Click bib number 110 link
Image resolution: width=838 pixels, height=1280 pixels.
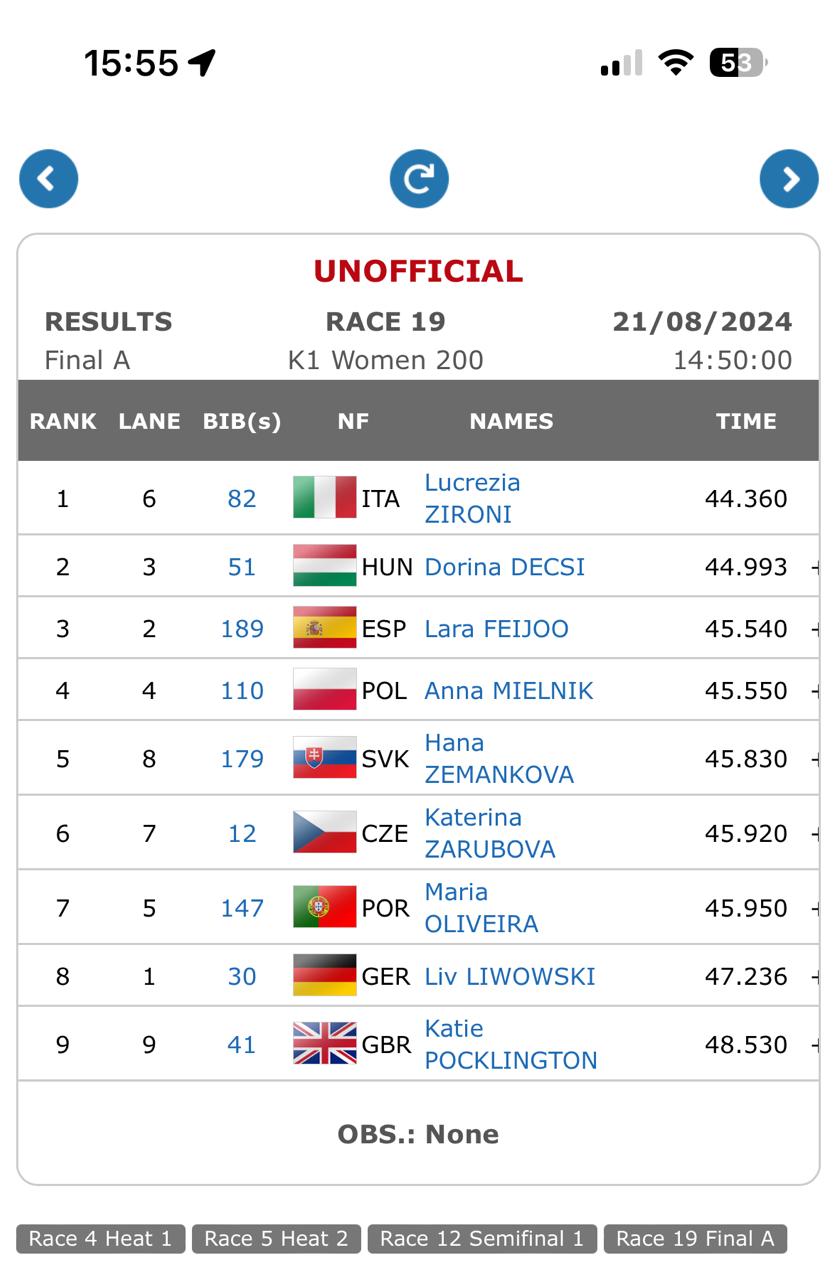coord(242,691)
